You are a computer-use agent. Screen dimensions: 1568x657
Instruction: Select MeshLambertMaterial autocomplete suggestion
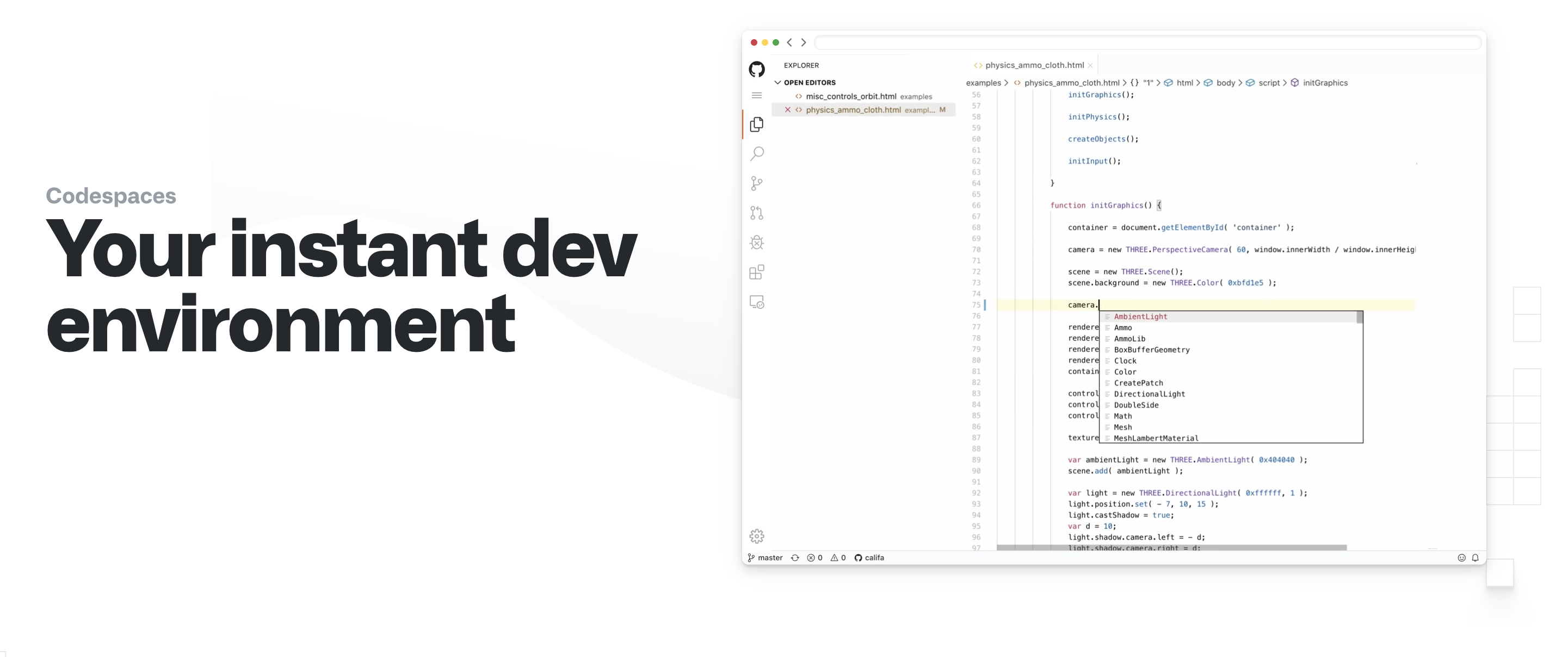[x=1229, y=438]
